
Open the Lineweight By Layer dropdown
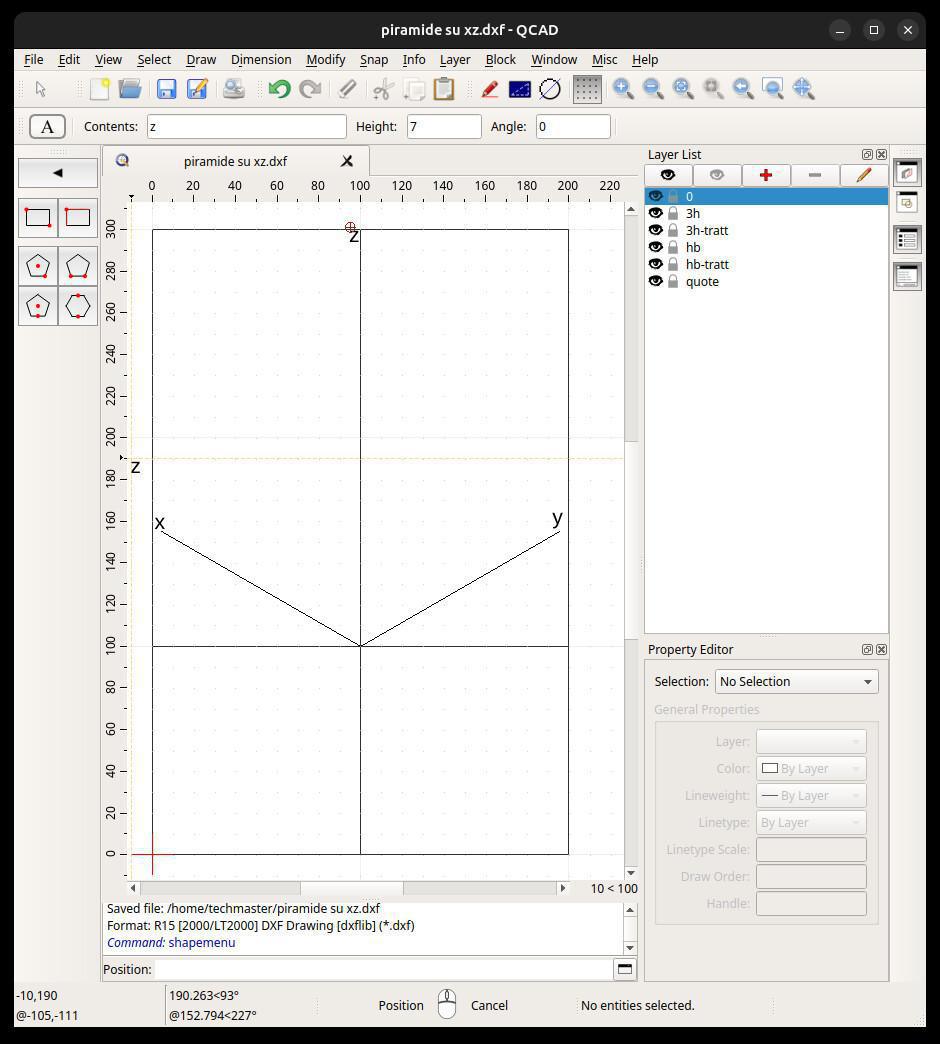810,795
